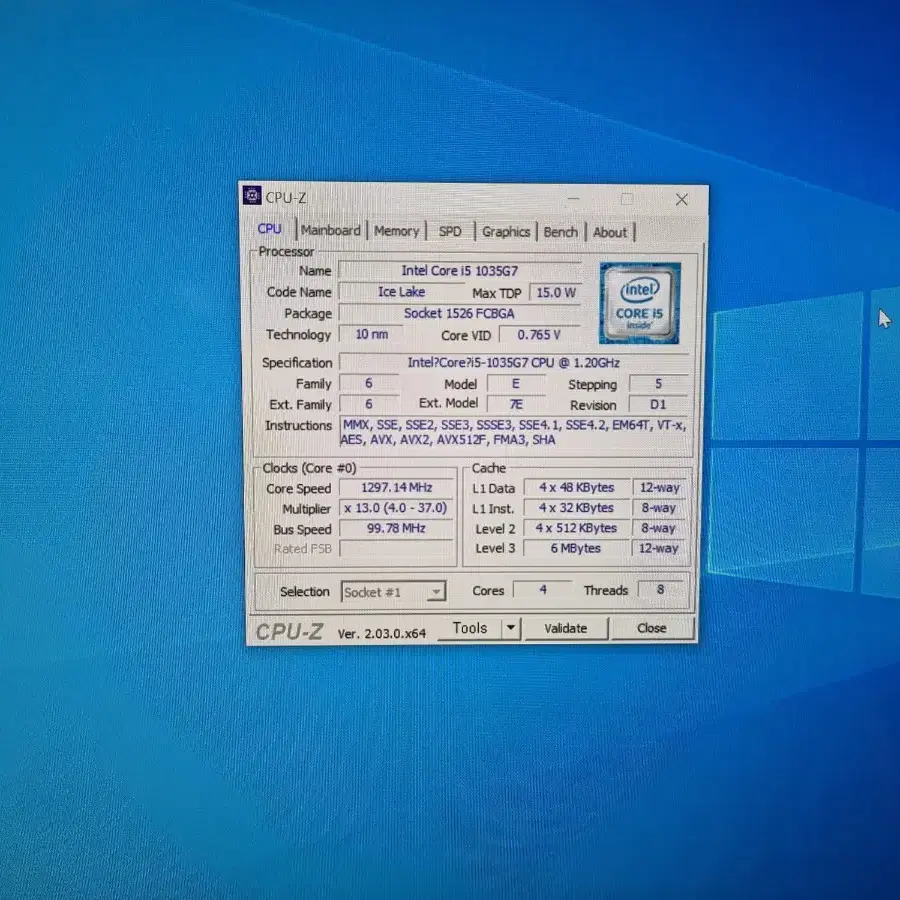Click the Cores count value 4
The image size is (900, 900).
tap(542, 589)
